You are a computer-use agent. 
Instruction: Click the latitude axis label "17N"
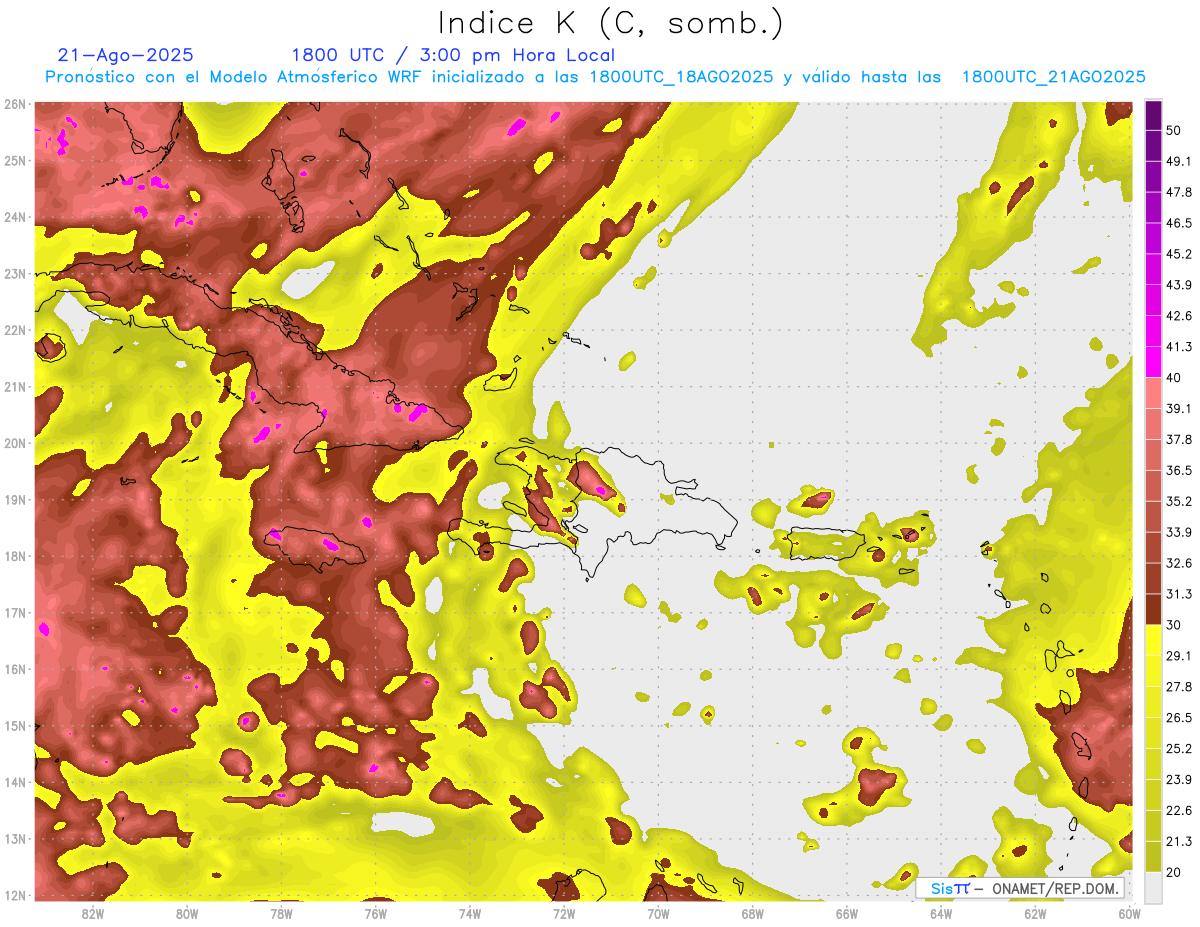click(x=15, y=613)
